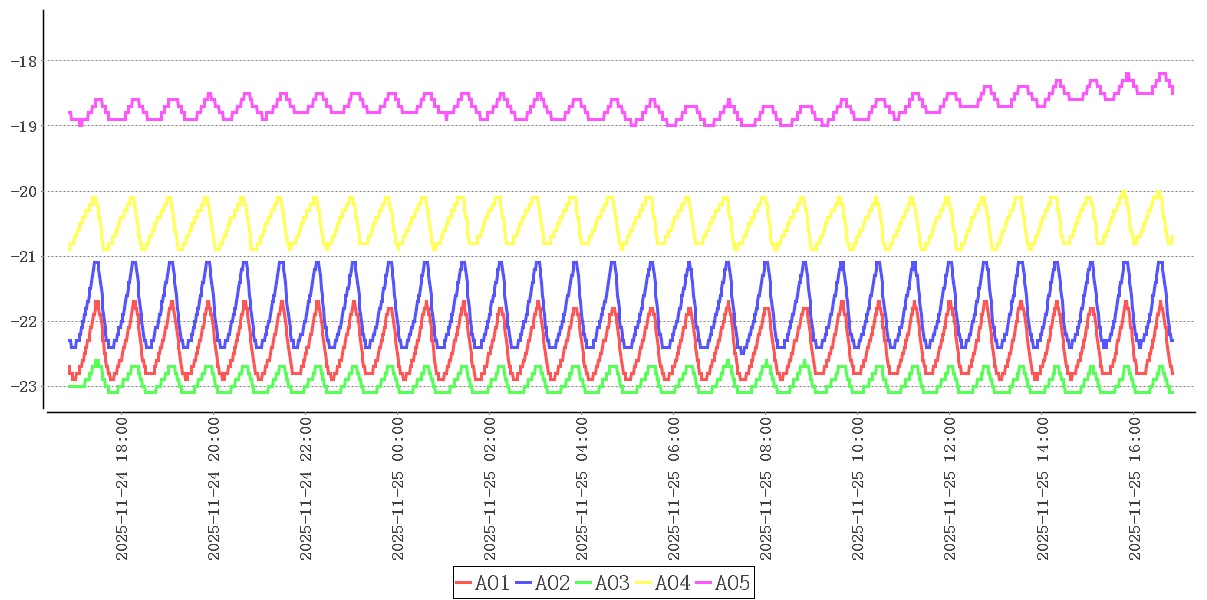The width and height of the screenshot is (1207, 600).
Task: Select the 2025-11-24 18:00 axis label
Action: [122, 489]
